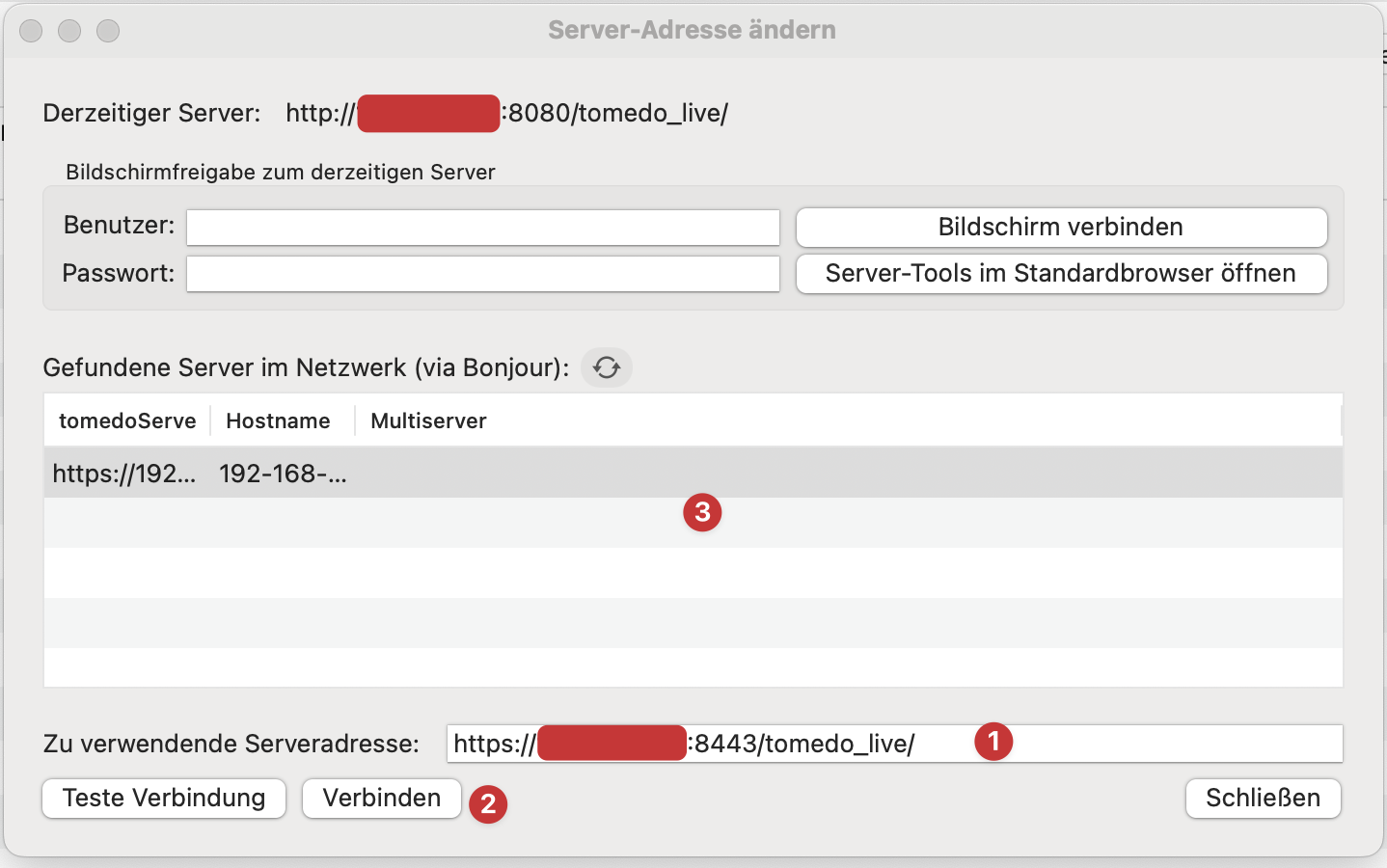The width and height of the screenshot is (1387, 868).
Task: Close dialog with the Schließen button
Action: (x=1263, y=799)
